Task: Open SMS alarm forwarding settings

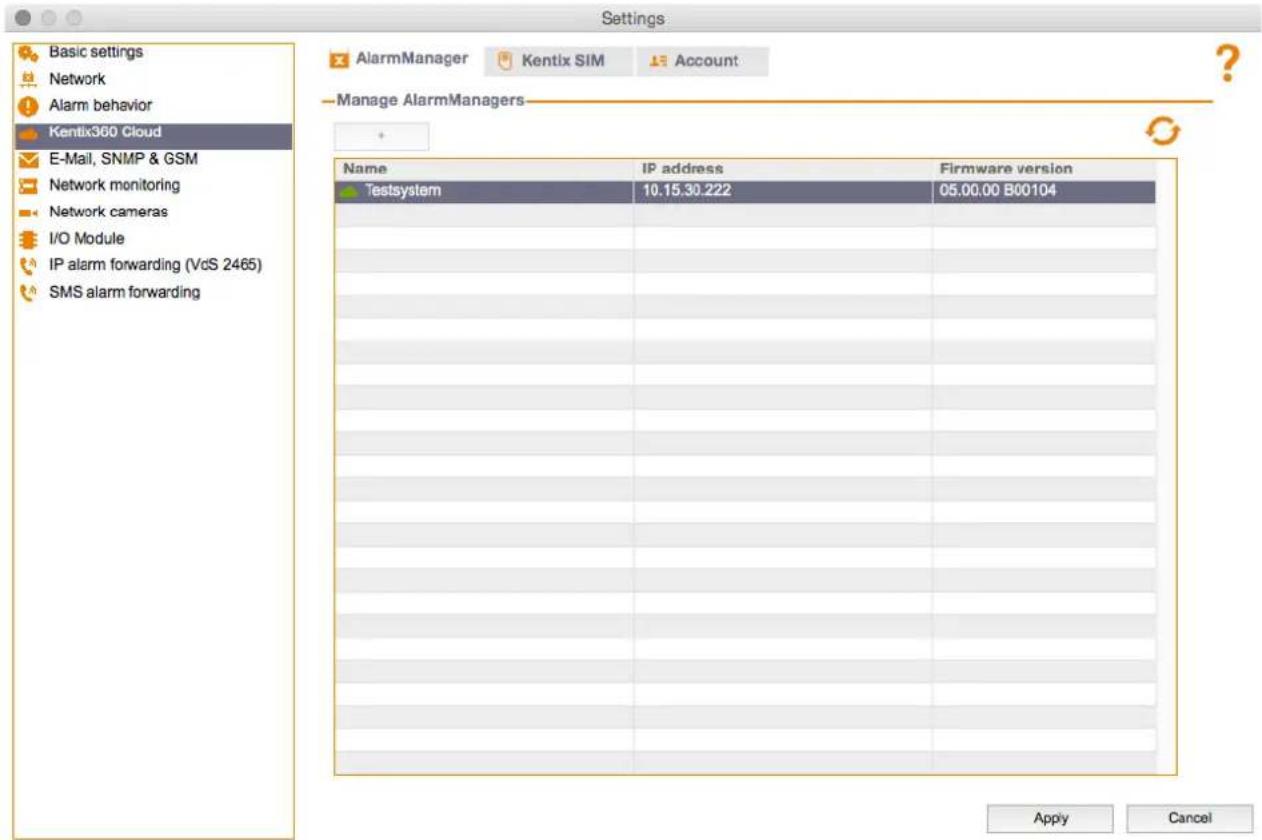Action: 124,292
